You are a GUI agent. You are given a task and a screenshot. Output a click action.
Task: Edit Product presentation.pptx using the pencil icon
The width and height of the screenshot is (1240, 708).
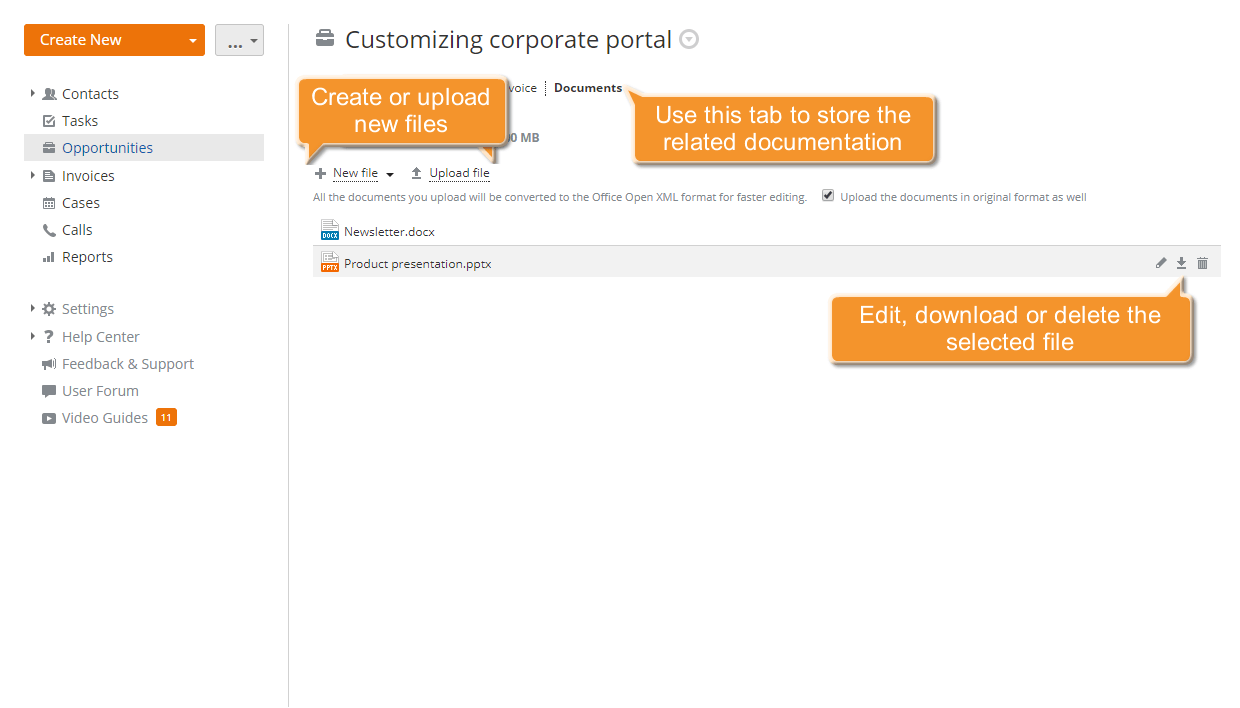1160,262
